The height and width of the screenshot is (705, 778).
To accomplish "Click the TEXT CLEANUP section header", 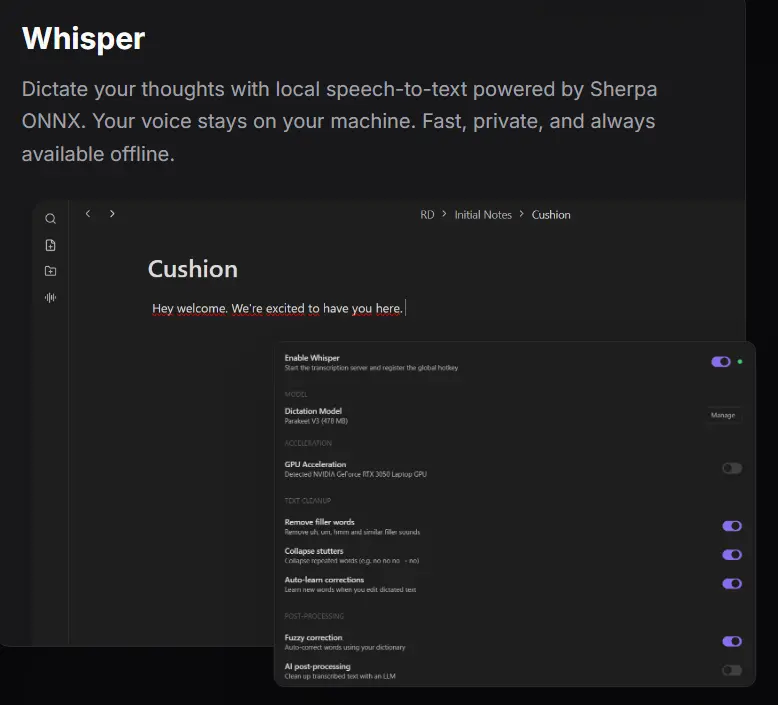I will click(307, 501).
